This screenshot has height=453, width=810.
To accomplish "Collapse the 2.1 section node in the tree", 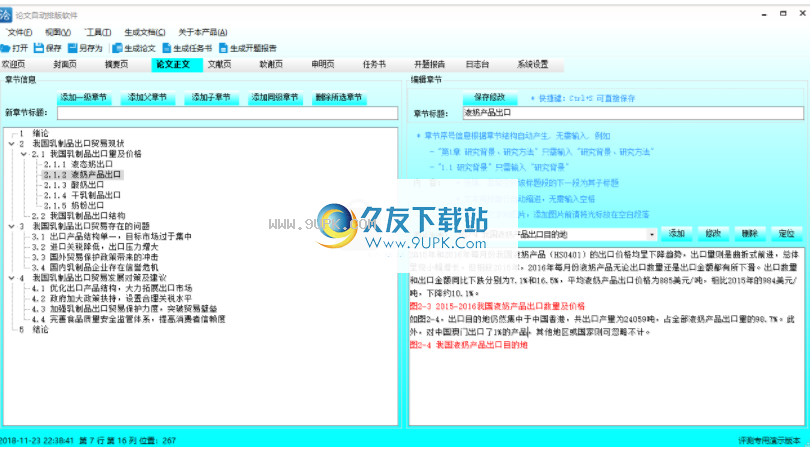I will click(x=24, y=154).
